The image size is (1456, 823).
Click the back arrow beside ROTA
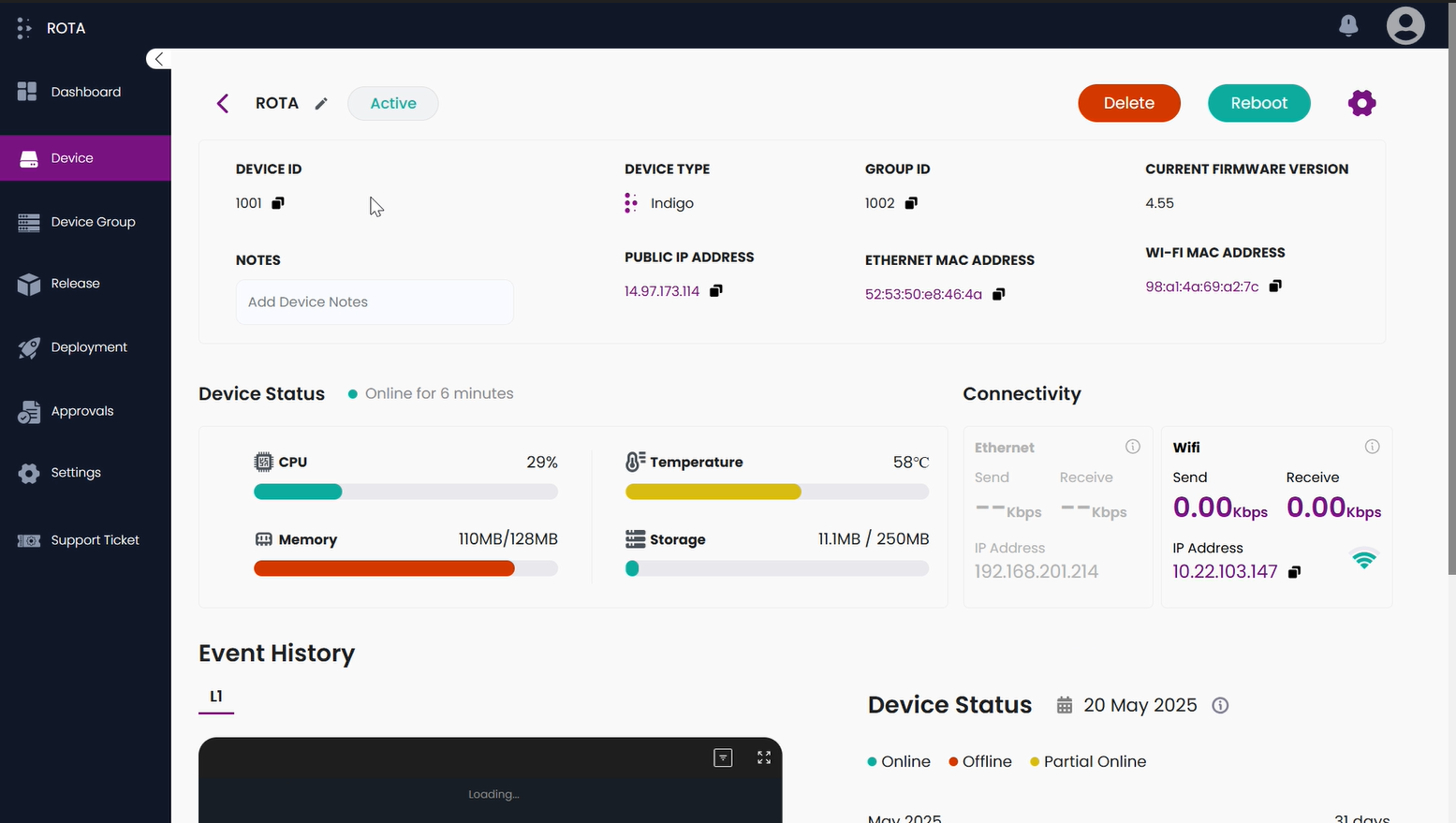(223, 103)
